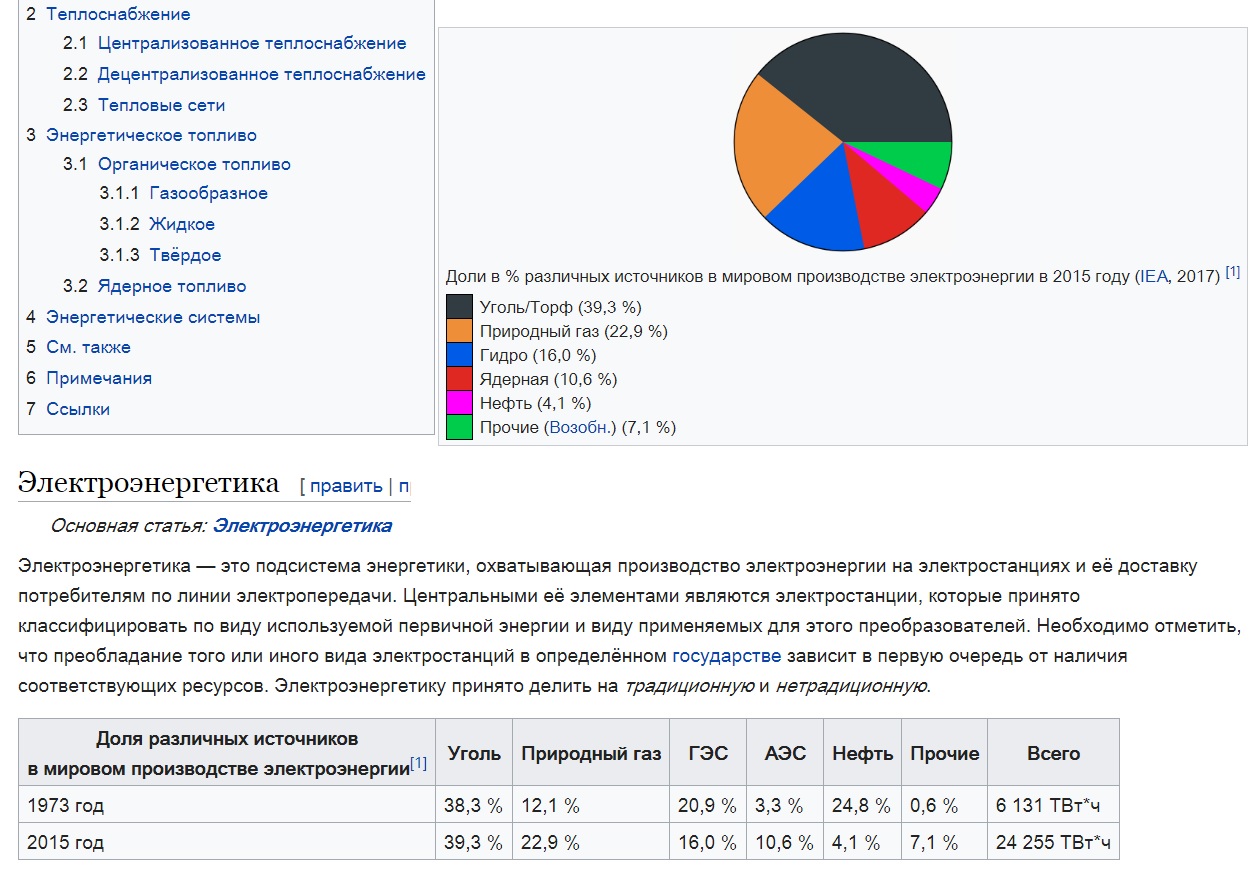This screenshot has width=1255, height=885.
Task: Click the green Прочие legend swatch
Action: tap(459, 427)
